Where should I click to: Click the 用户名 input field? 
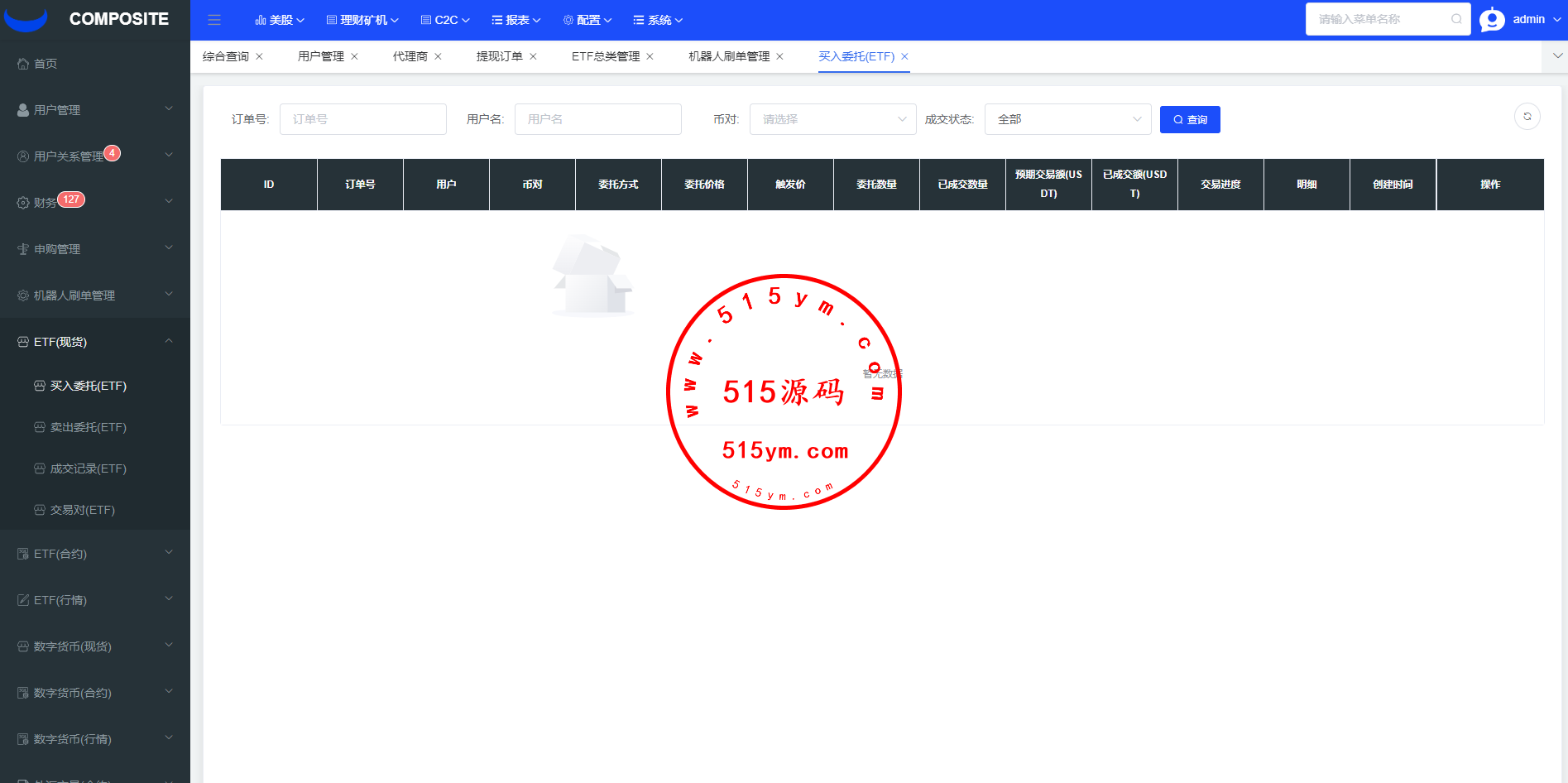[x=597, y=119]
